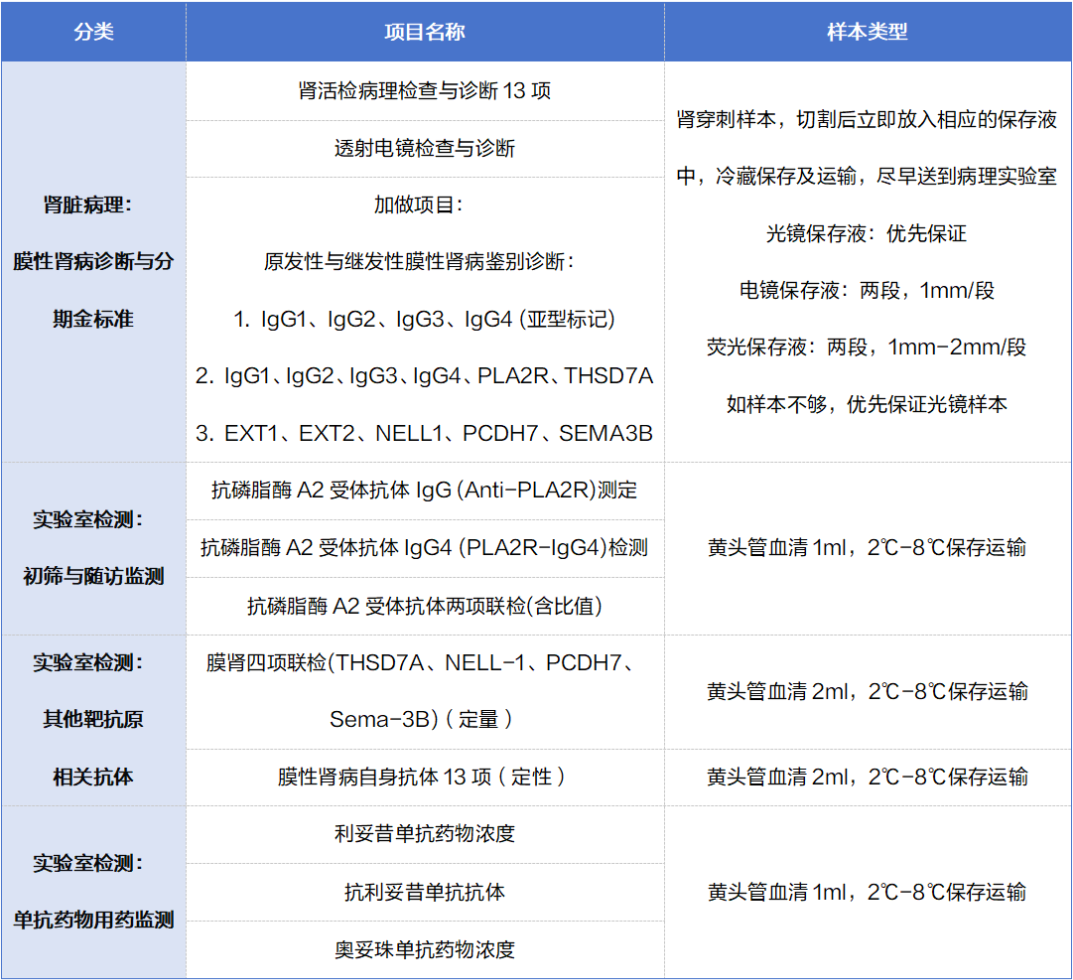The height and width of the screenshot is (980, 1073).
Task: Click the 样本类型 column header
Action: (867, 31)
